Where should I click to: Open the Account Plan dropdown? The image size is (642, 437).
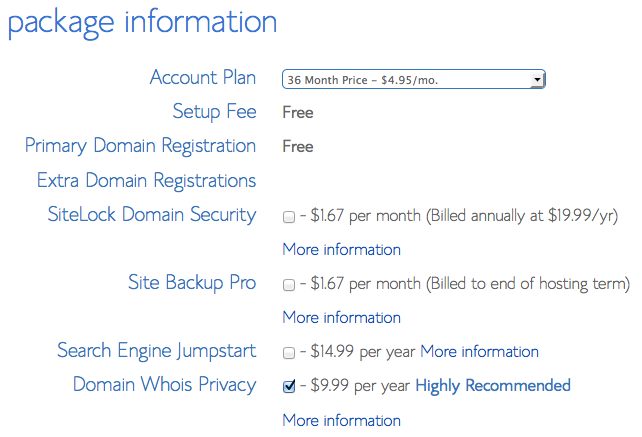coord(413,79)
